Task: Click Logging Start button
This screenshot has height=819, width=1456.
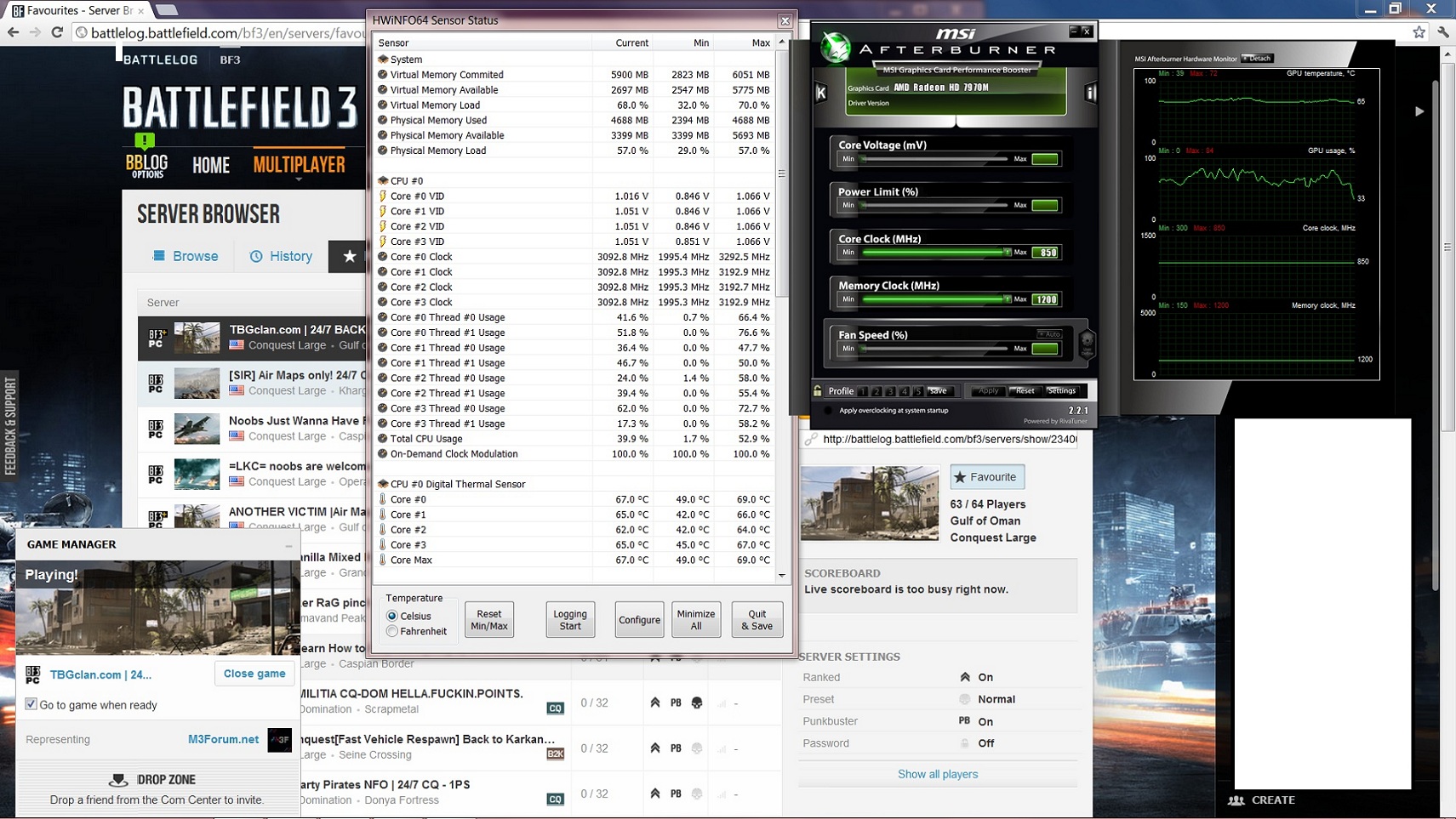Action: (x=570, y=620)
